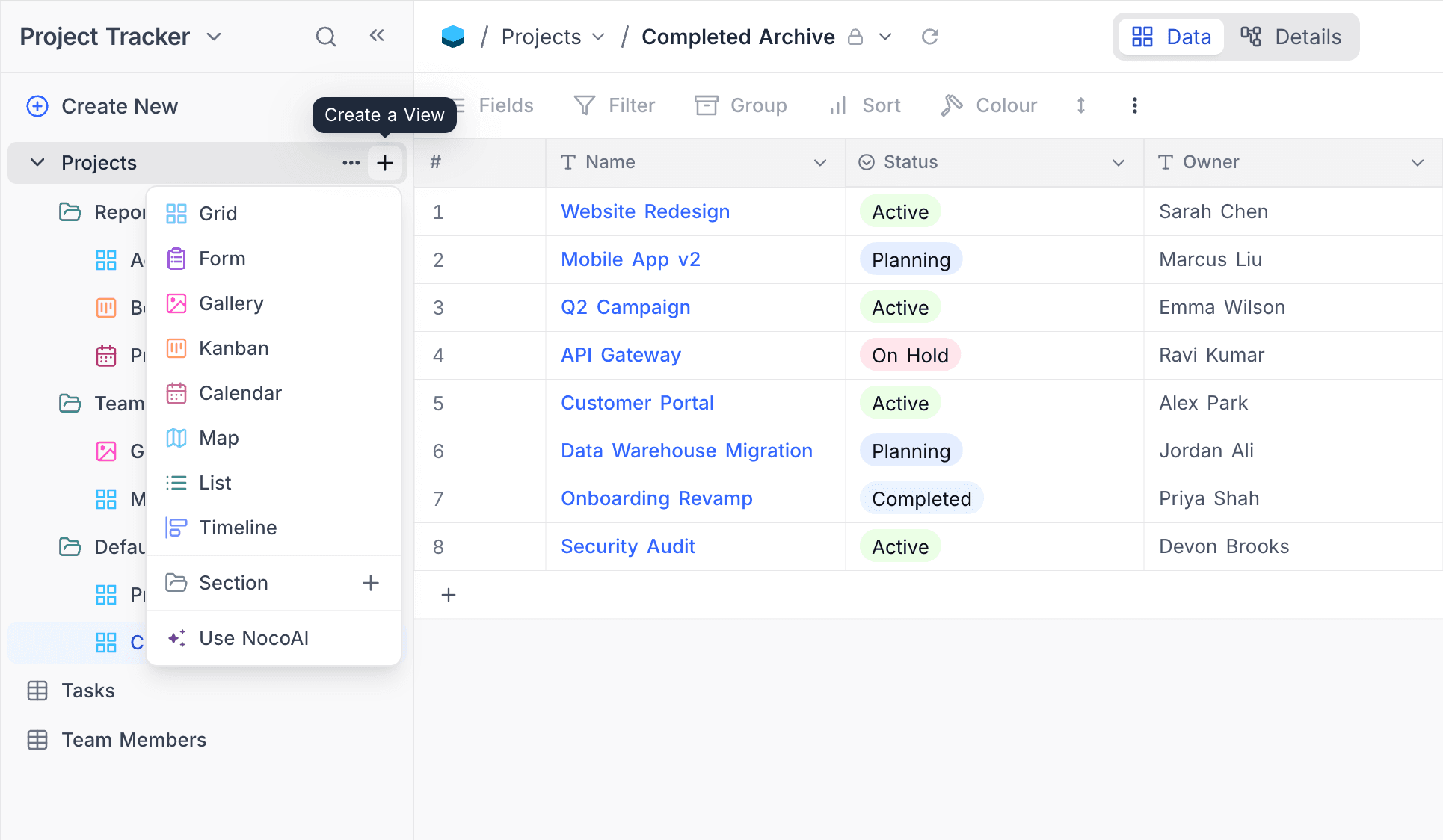Select the Timeline view option
The height and width of the screenshot is (840, 1443).
(238, 528)
